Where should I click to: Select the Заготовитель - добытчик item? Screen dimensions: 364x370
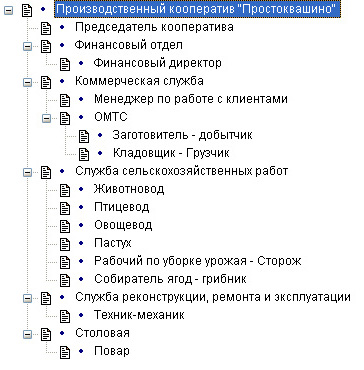pyautogui.click(x=182, y=135)
